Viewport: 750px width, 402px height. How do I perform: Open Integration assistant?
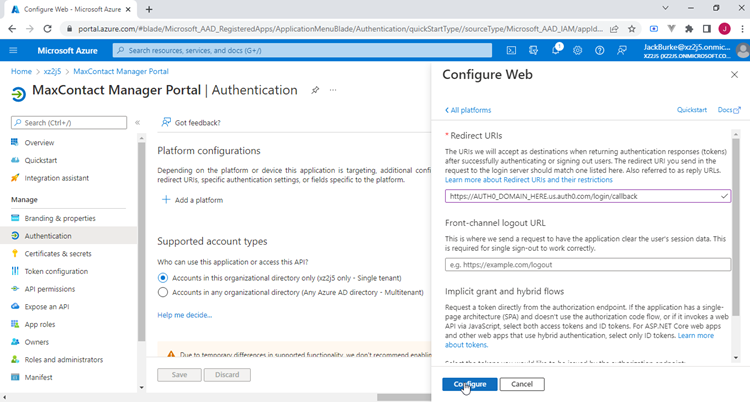[56, 178]
